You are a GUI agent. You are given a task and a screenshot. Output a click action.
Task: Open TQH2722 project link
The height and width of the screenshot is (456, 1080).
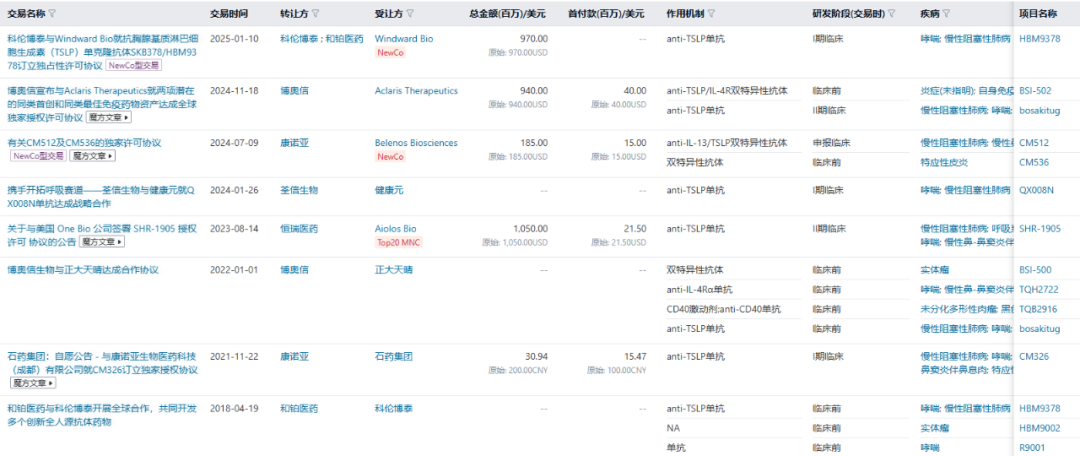click(x=1039, y=289)
